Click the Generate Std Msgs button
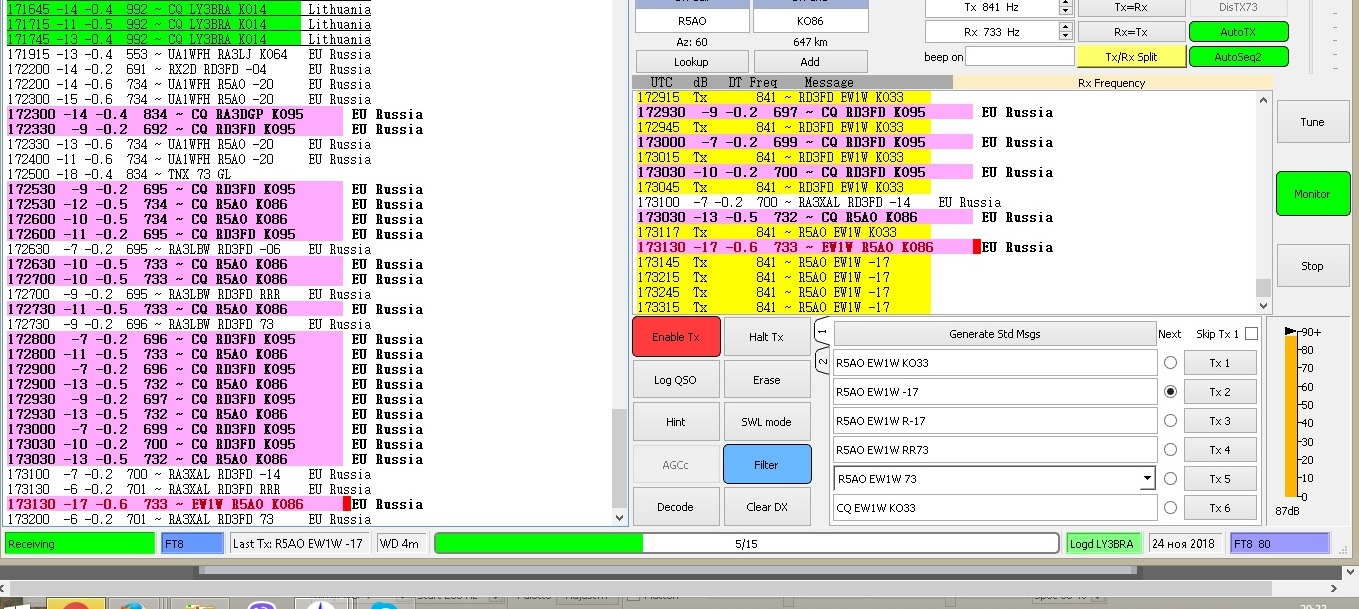Image resolution: width=1359 pixels, height=609 pixels. (x=994, y=334)
